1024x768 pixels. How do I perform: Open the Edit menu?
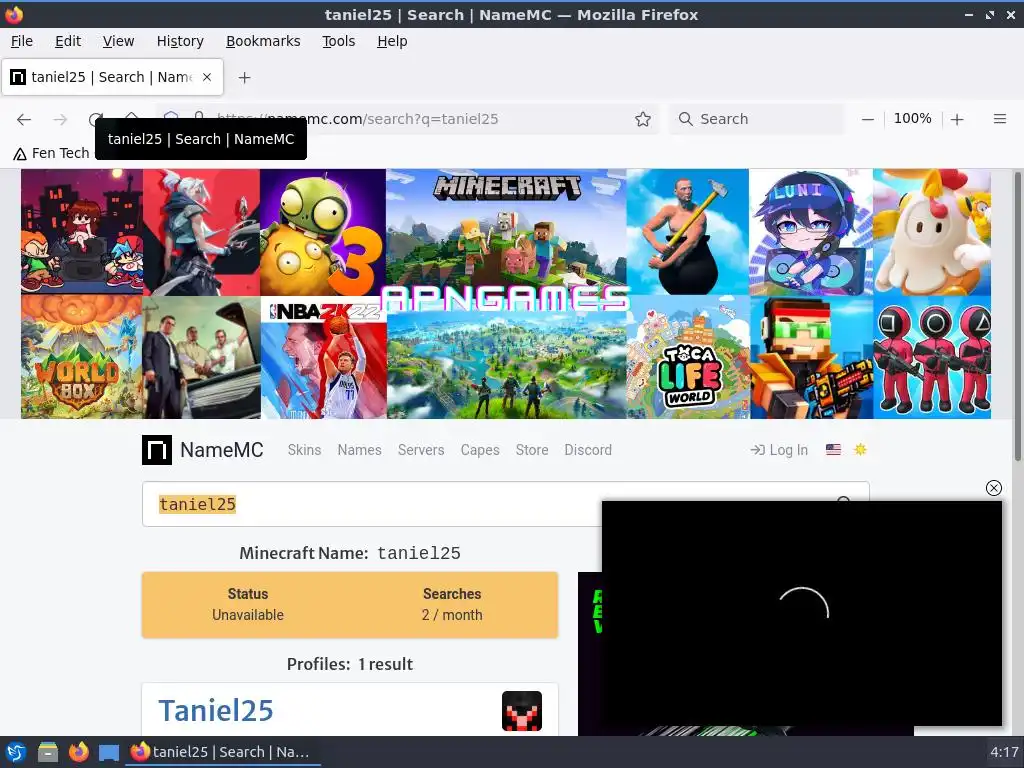click(68, 41)
